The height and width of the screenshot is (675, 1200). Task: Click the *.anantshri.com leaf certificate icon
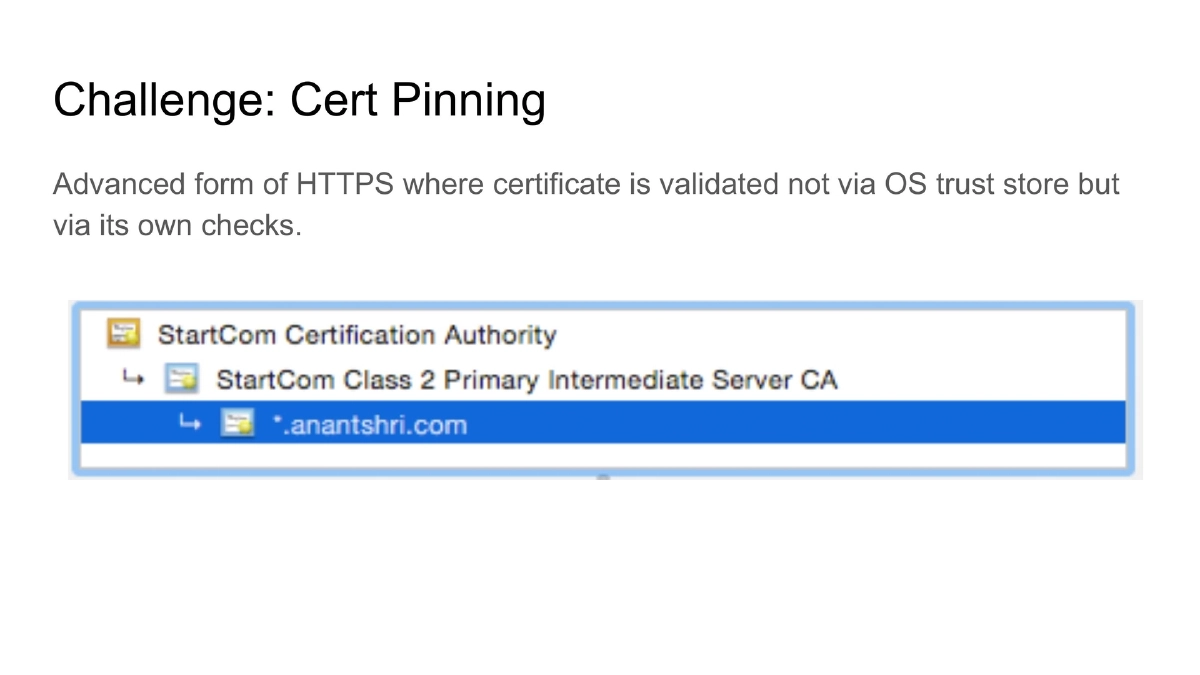[237, 424]
